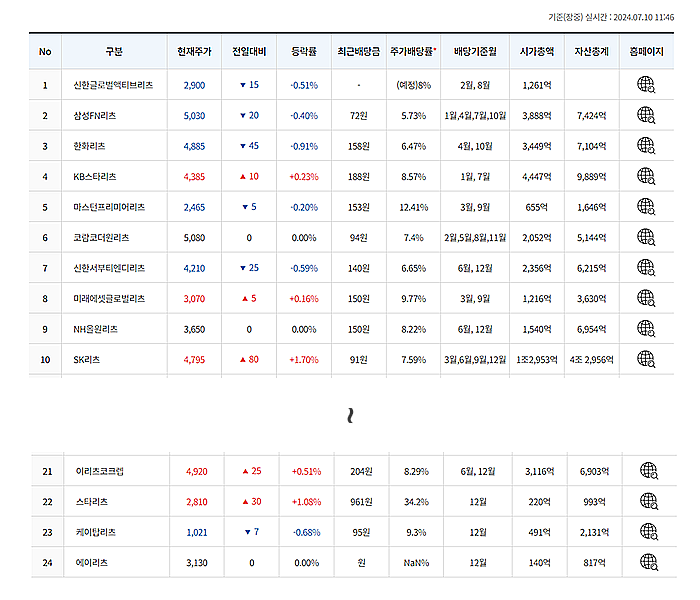Screen dimensions: 700x600
Task: Click the +1.70% change rate
Action: pyautogui.click(x=304, y=360)
